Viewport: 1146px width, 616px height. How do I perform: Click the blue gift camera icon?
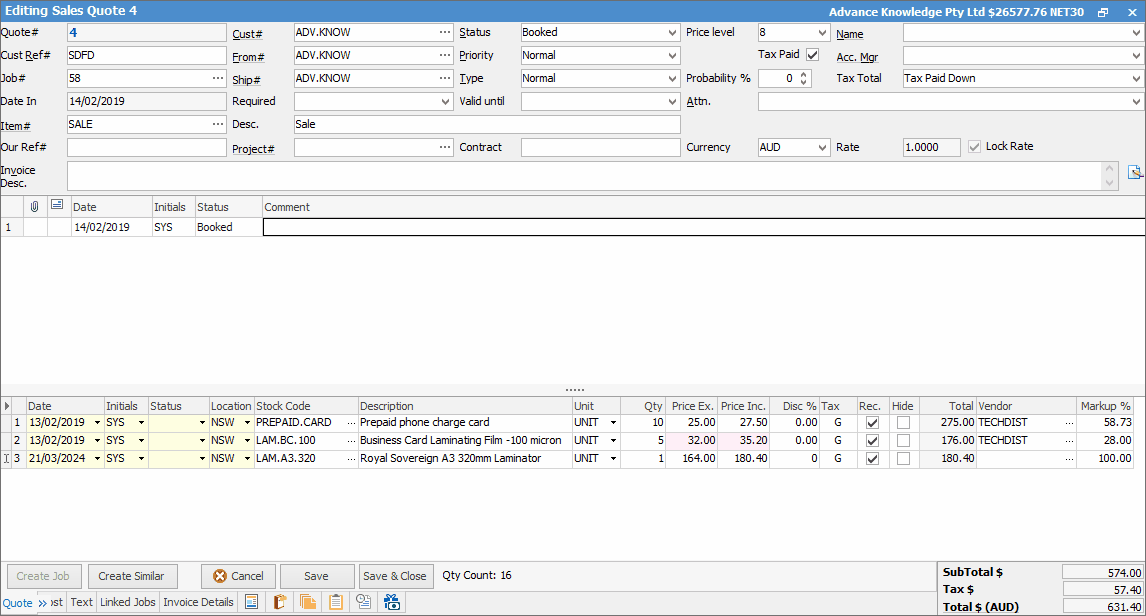[x=392, y=602]
